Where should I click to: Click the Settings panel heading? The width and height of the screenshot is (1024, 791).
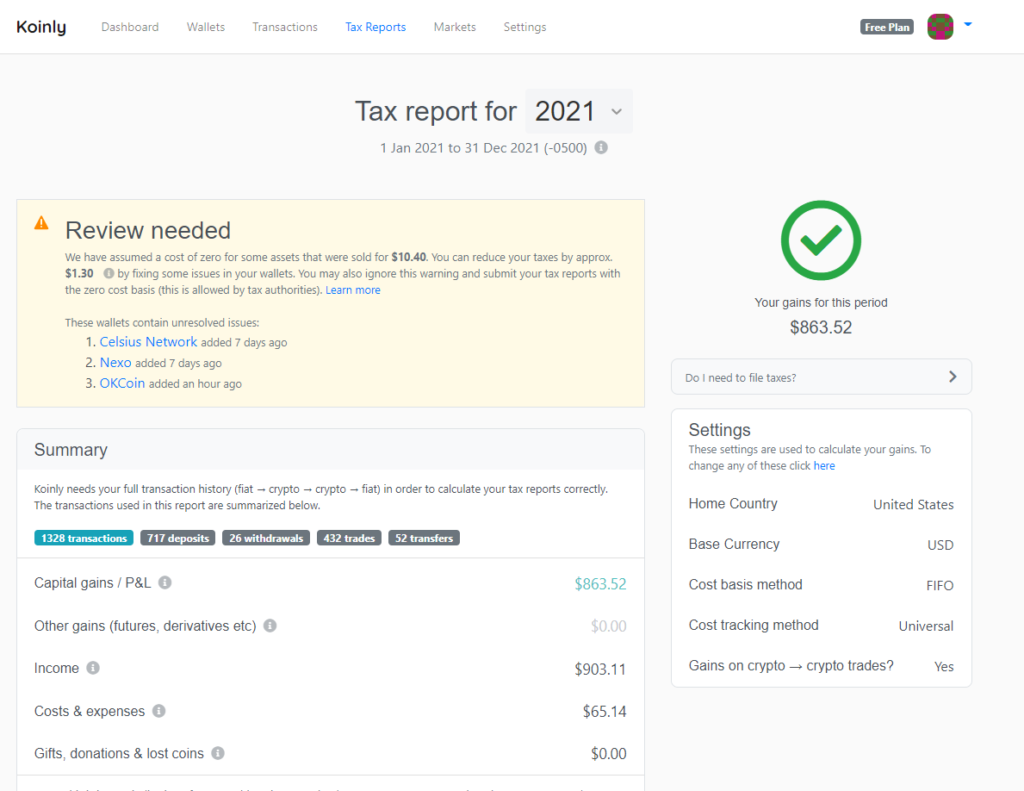tap(720, 430)
